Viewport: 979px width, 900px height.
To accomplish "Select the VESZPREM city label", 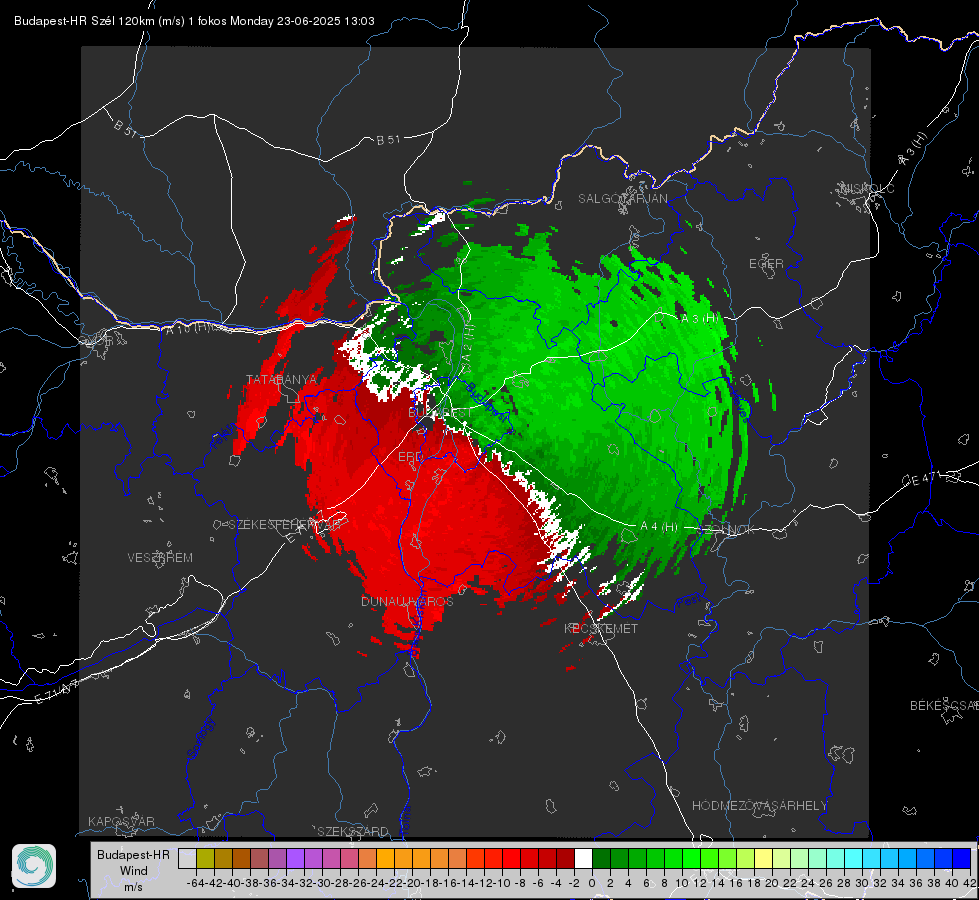I will (x=160, y=557).
